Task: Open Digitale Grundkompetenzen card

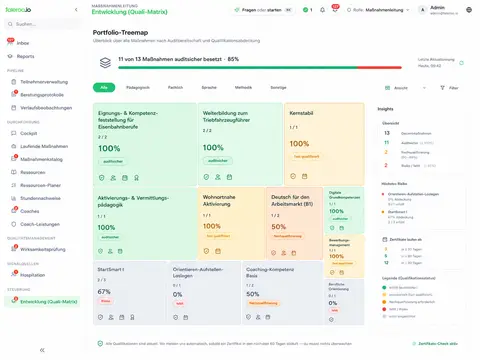Action: click(x=344, y=210)
